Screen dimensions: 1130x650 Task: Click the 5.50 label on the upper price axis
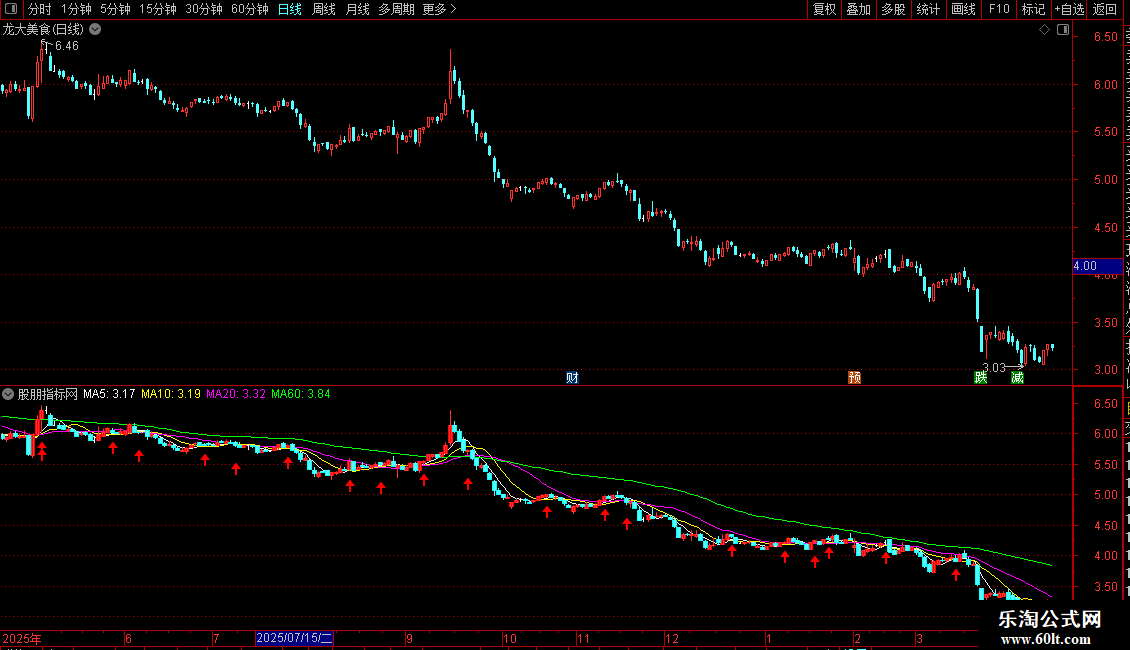click(x=1105, y=132)
